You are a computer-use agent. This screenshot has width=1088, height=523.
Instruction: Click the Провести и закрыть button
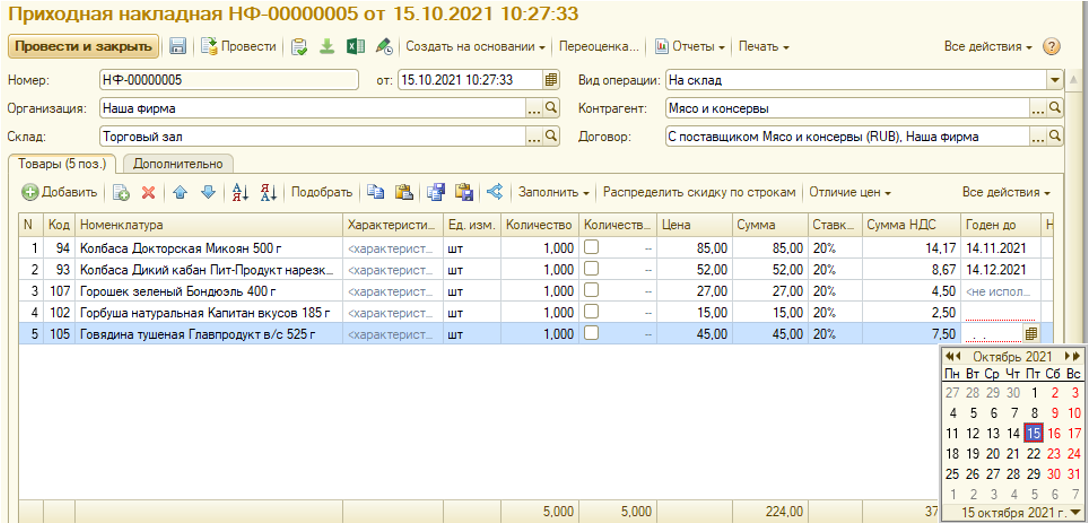[84, 47]
